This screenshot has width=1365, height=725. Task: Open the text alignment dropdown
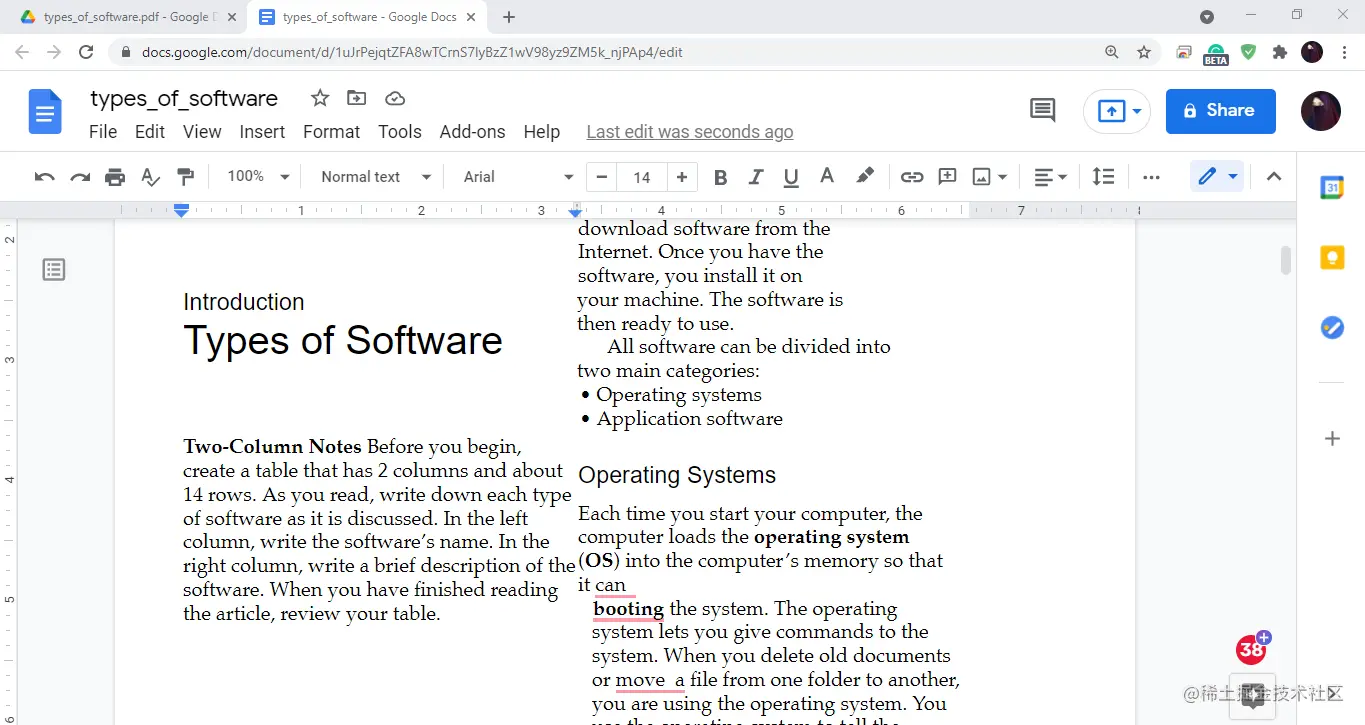point(1050,177)
